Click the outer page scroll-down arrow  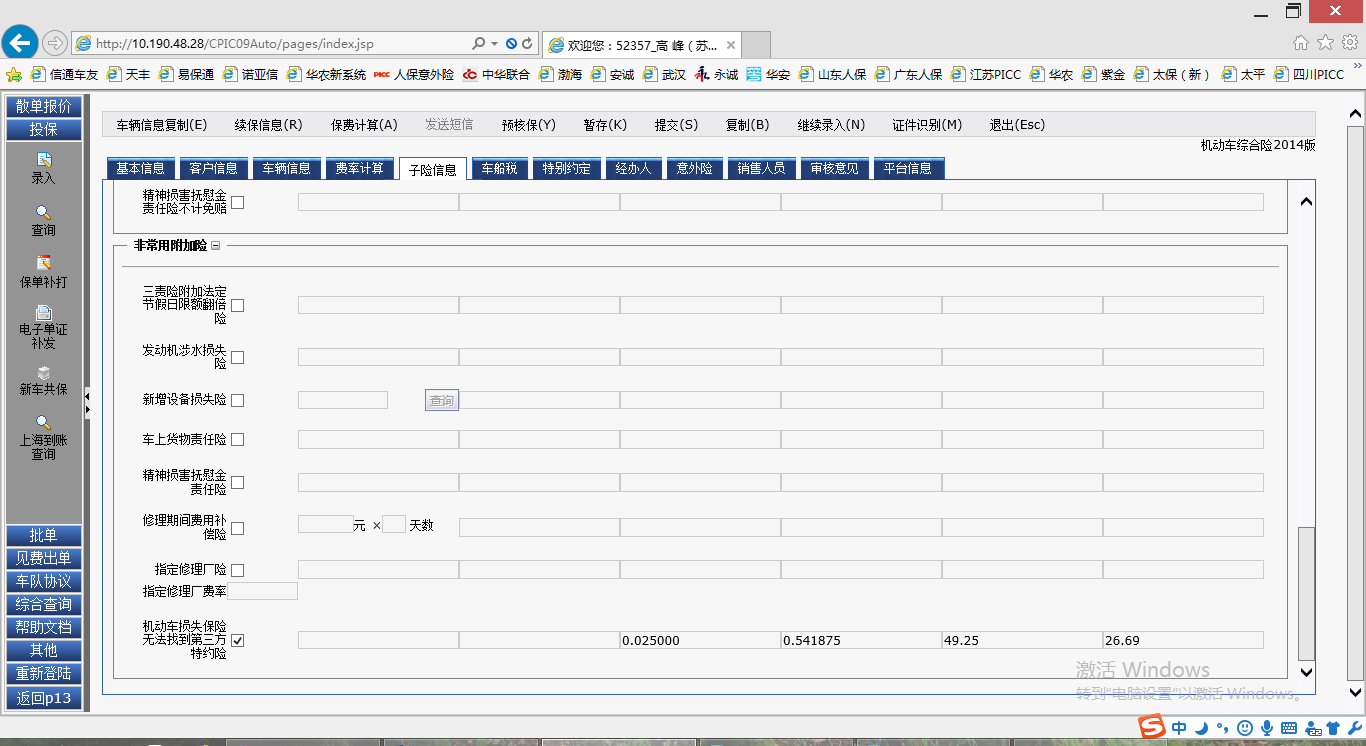point(1355,692)
